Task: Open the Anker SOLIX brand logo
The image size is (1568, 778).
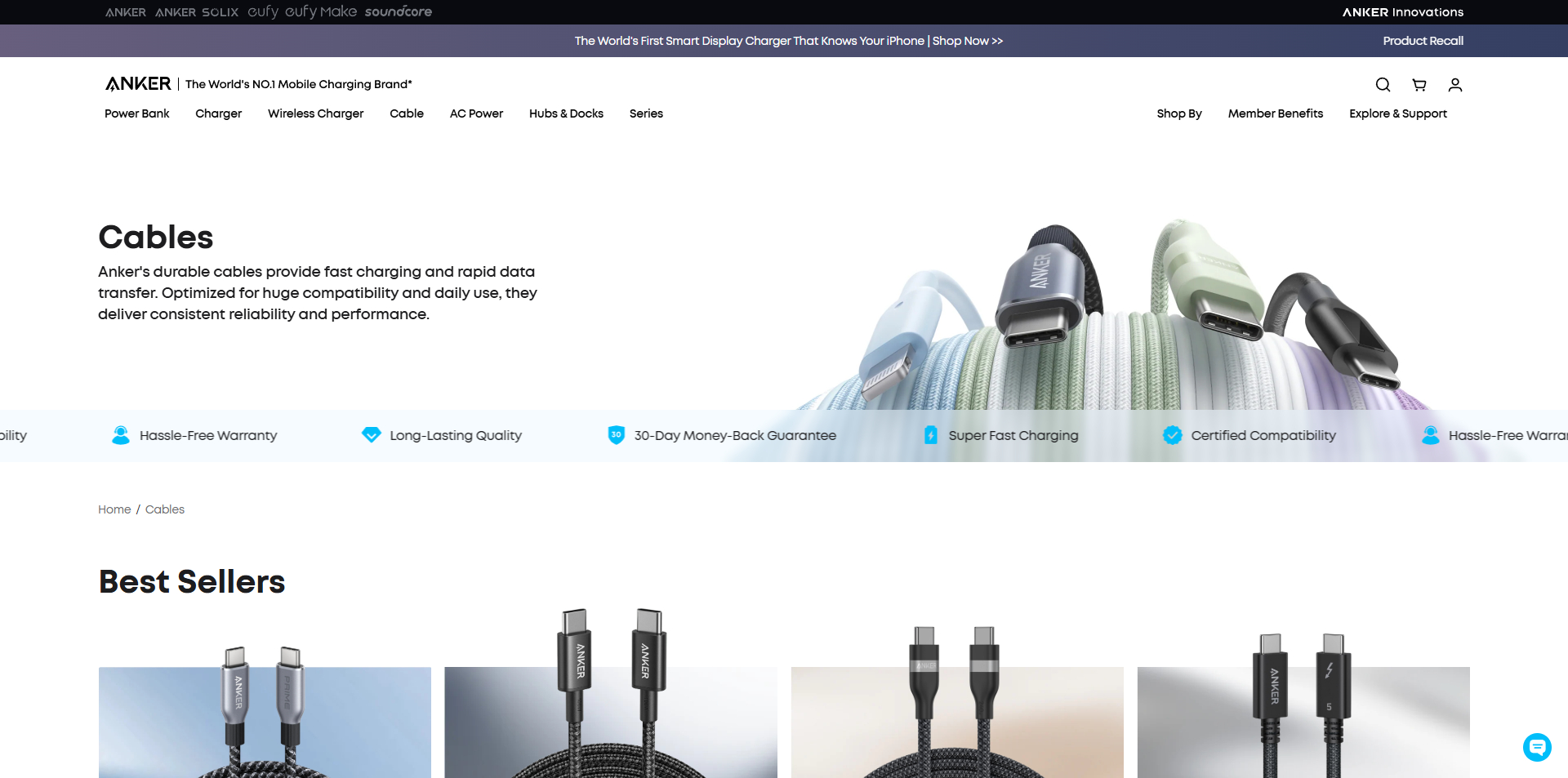Action: point(197,12)
